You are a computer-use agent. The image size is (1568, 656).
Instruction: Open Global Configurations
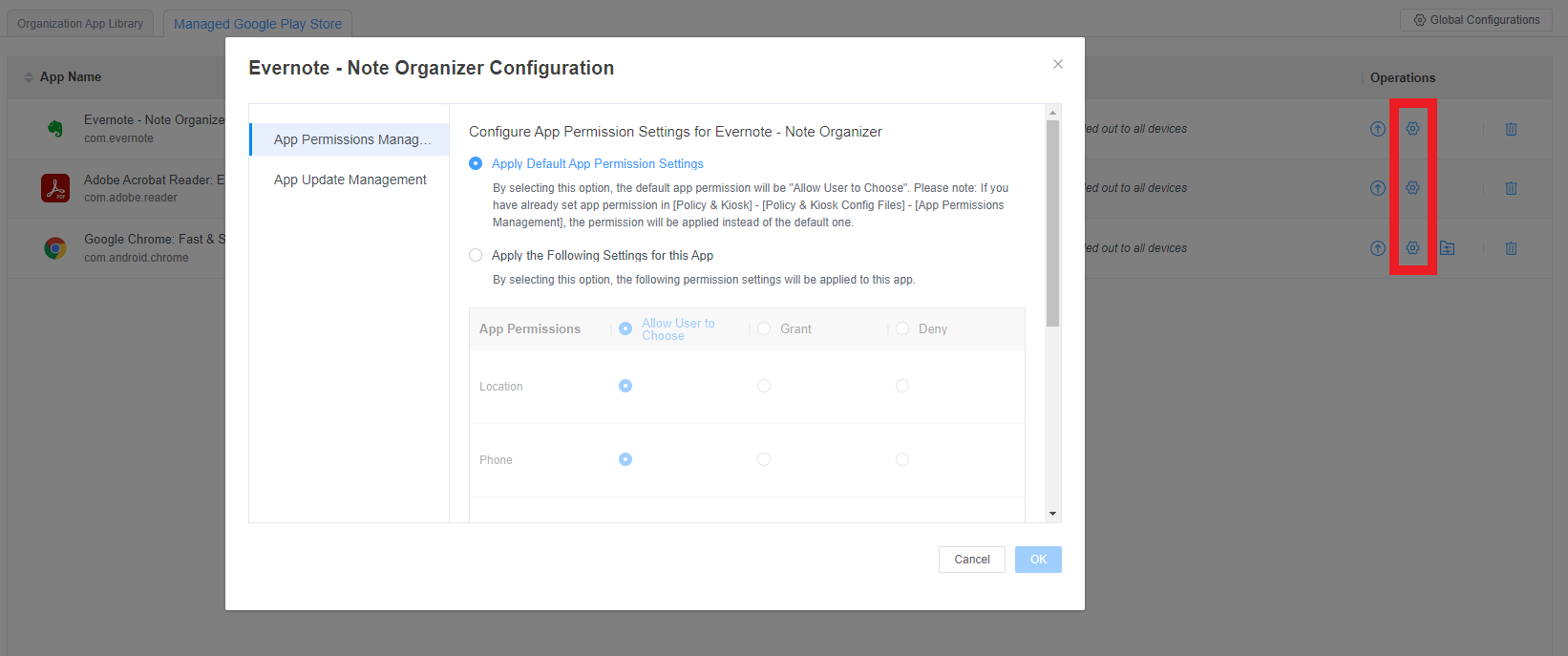coord(1476,20)
